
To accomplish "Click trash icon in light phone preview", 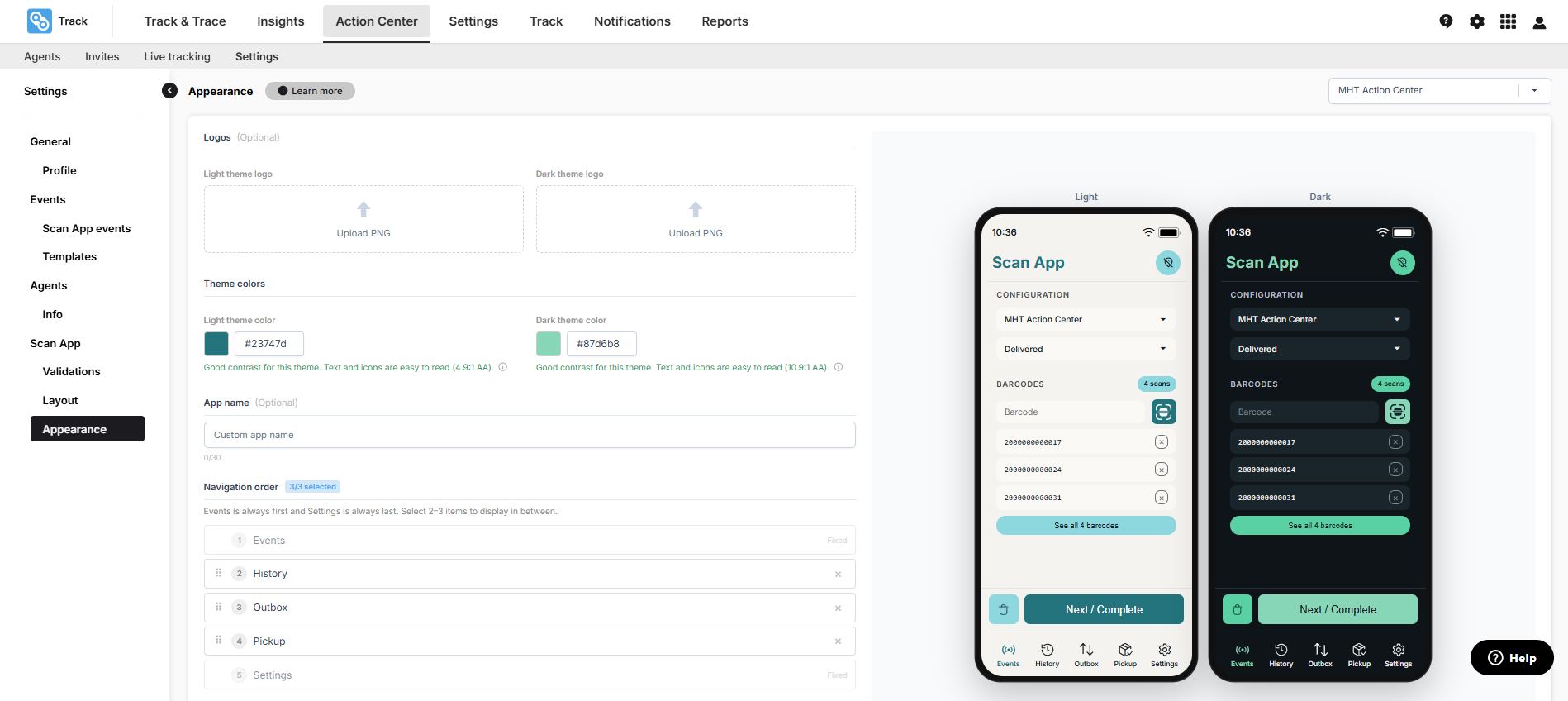I will point(1004,609).
